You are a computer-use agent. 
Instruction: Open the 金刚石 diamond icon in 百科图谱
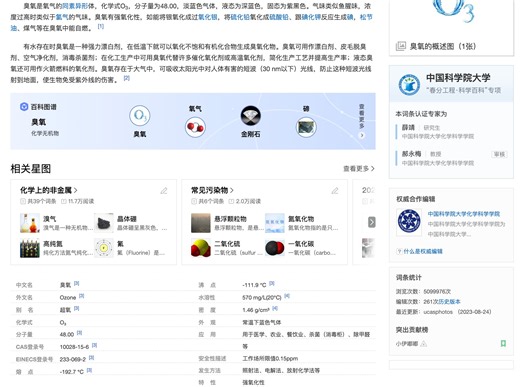(251, 116)
